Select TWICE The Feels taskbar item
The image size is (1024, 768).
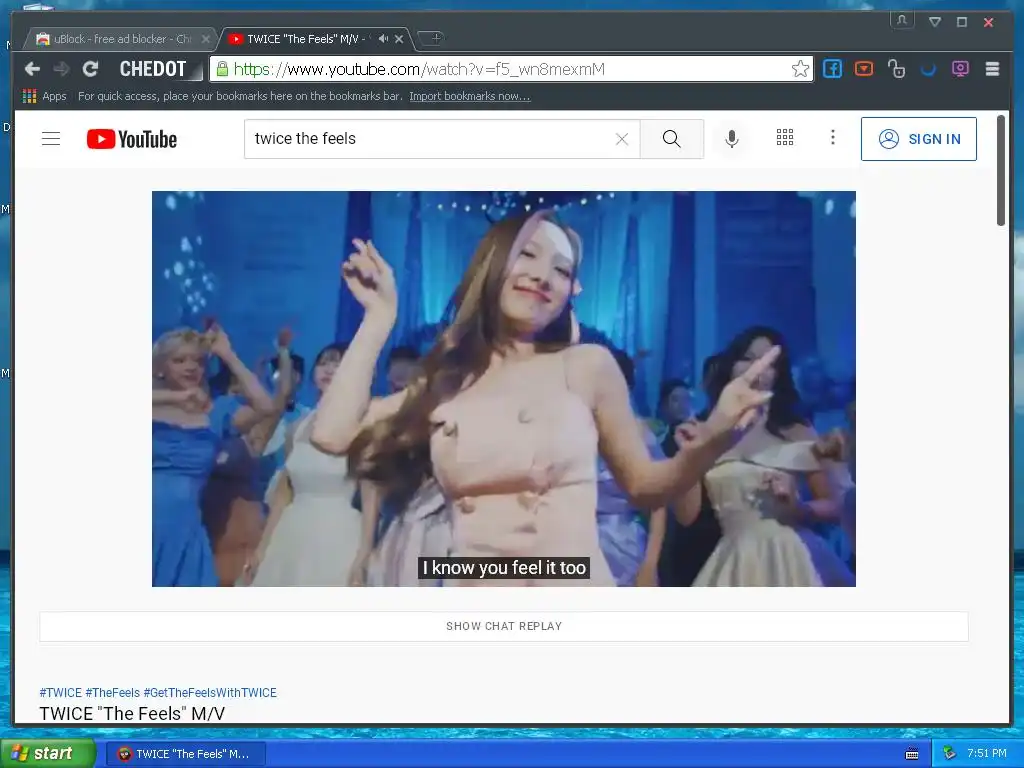tap(186, 754)
